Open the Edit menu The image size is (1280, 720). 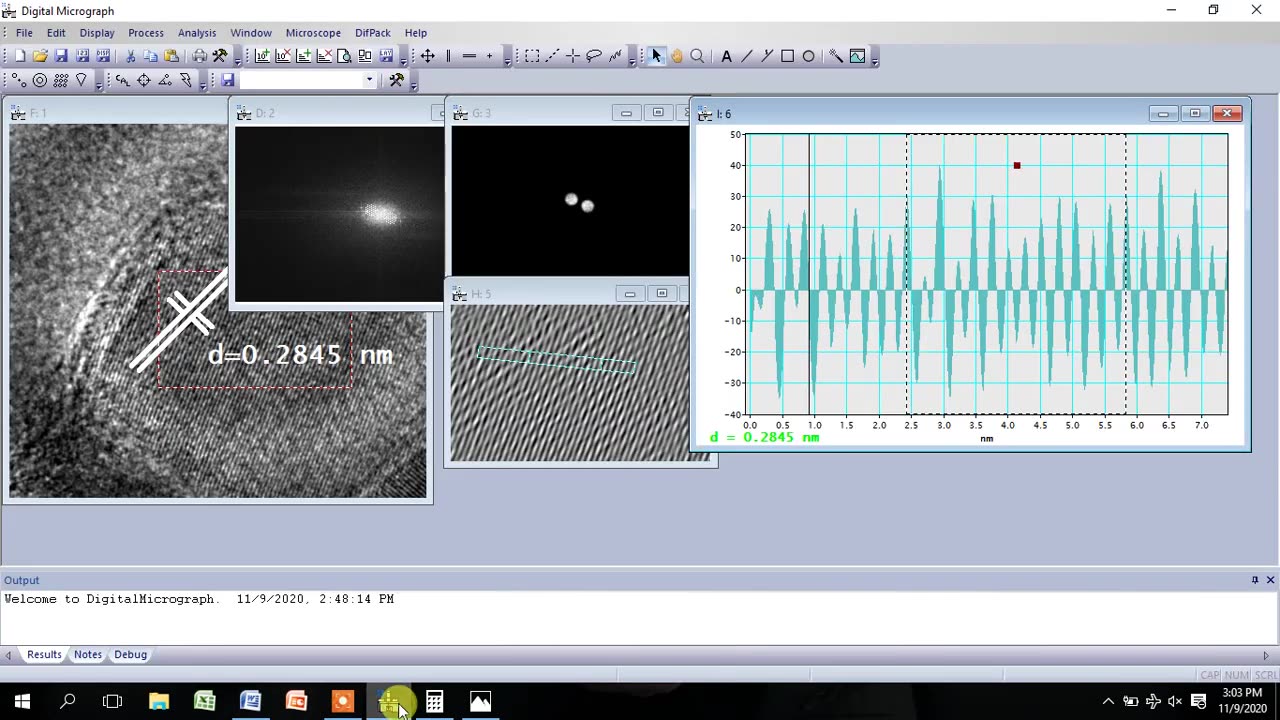point(56,33)
